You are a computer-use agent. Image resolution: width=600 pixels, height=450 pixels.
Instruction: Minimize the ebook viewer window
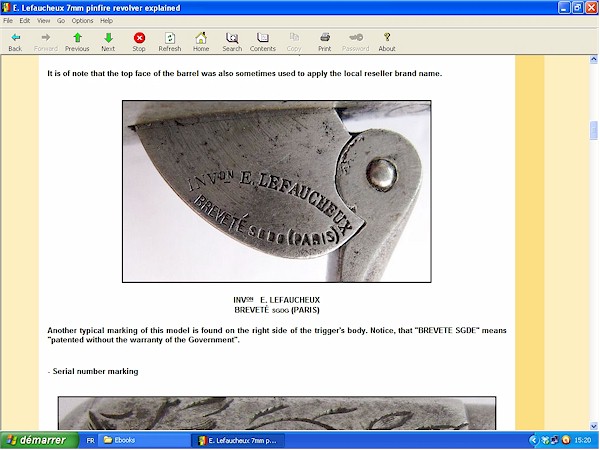(x=564, y=8)
